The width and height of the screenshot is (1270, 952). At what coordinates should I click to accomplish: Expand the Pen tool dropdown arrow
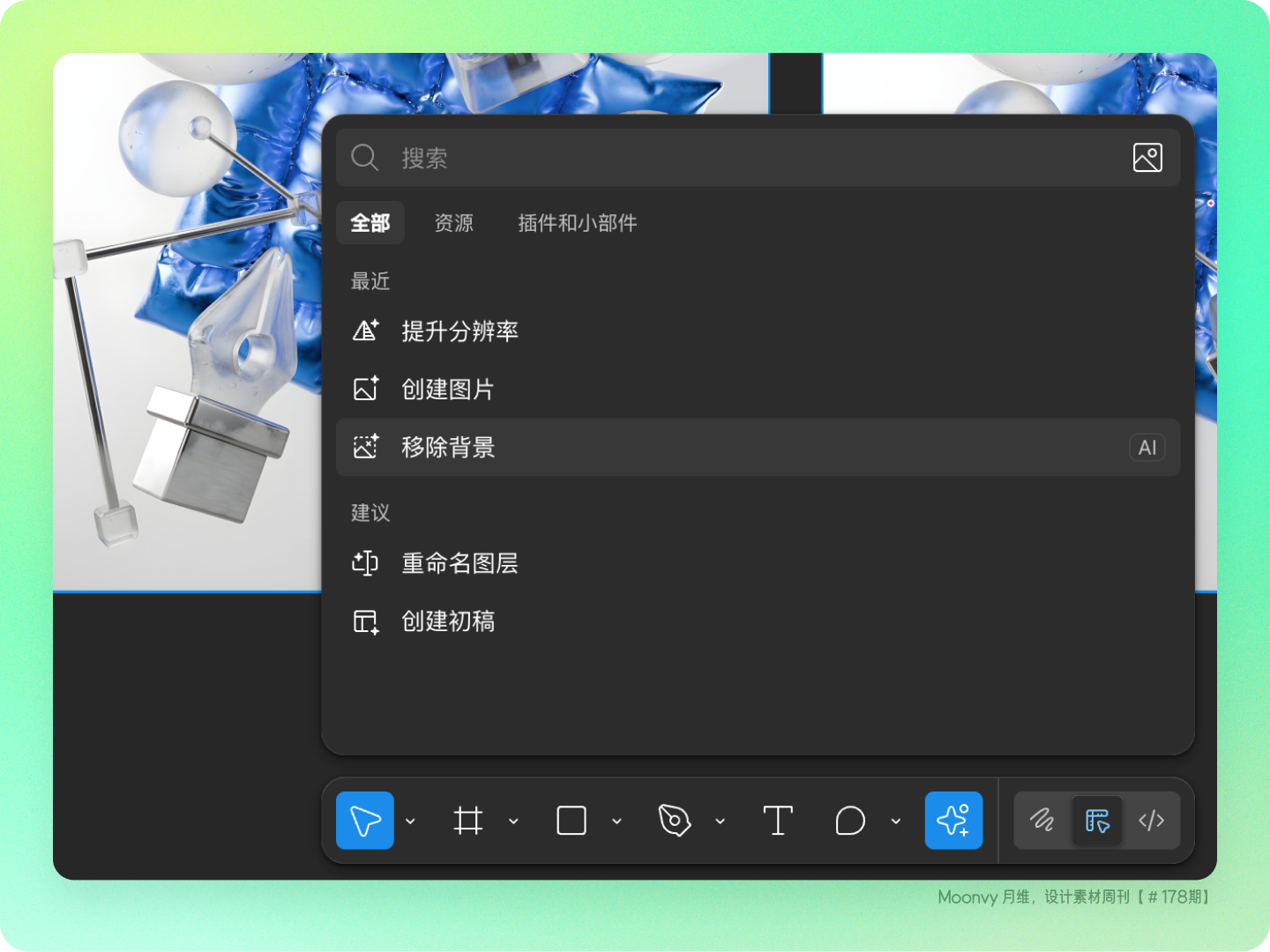click(720, 821)
